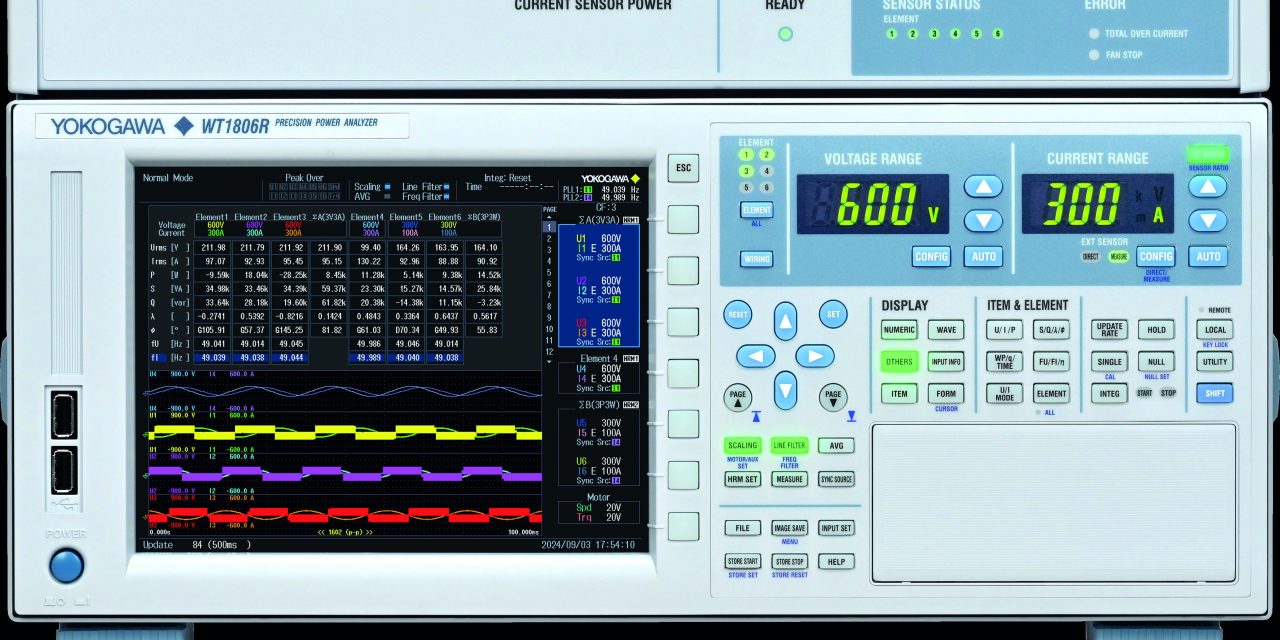Enable the LINE FILTER

789,445
